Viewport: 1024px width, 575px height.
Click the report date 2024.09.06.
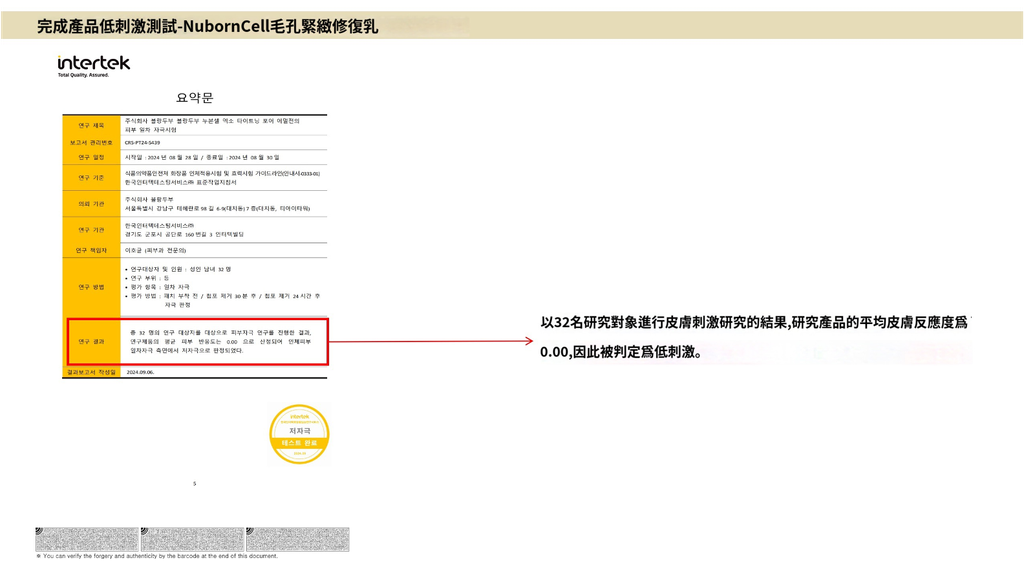(x=140, y=372)
